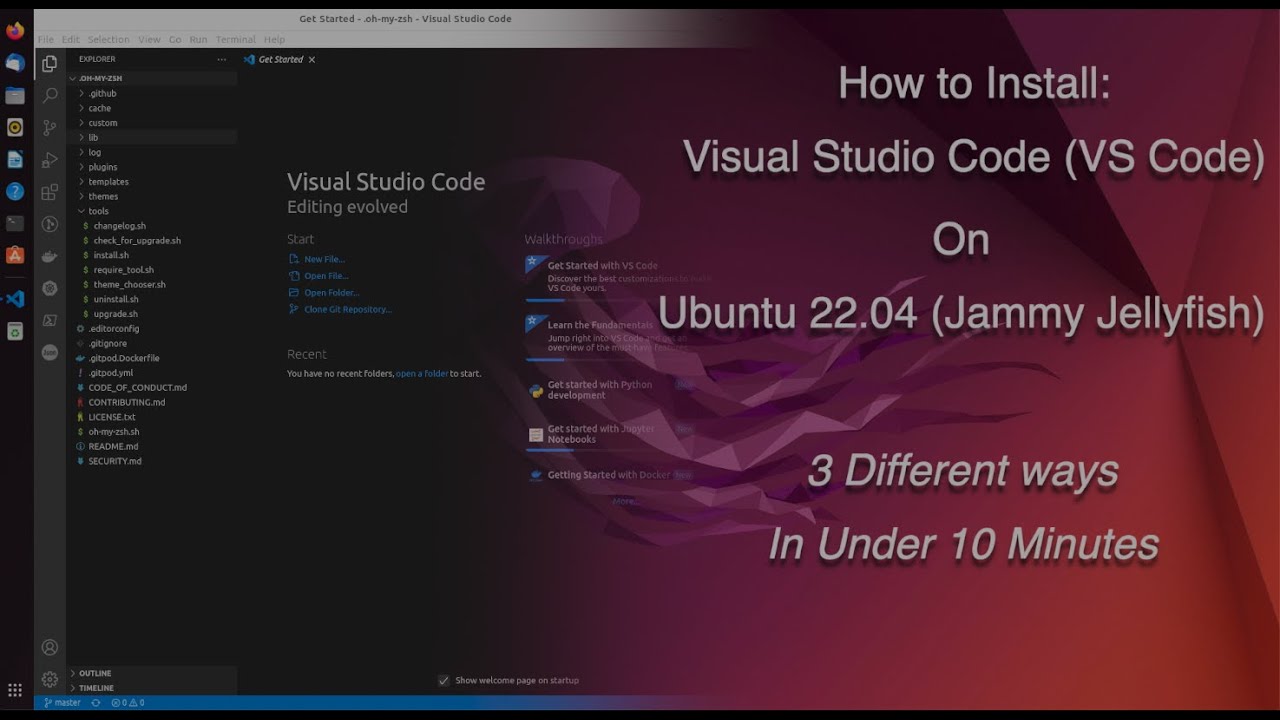Image resolution: width=1280 pixels, height=720 pixels.
Task: Expand the custom folder
Action: pyautogui.click(x=152, y=123)
